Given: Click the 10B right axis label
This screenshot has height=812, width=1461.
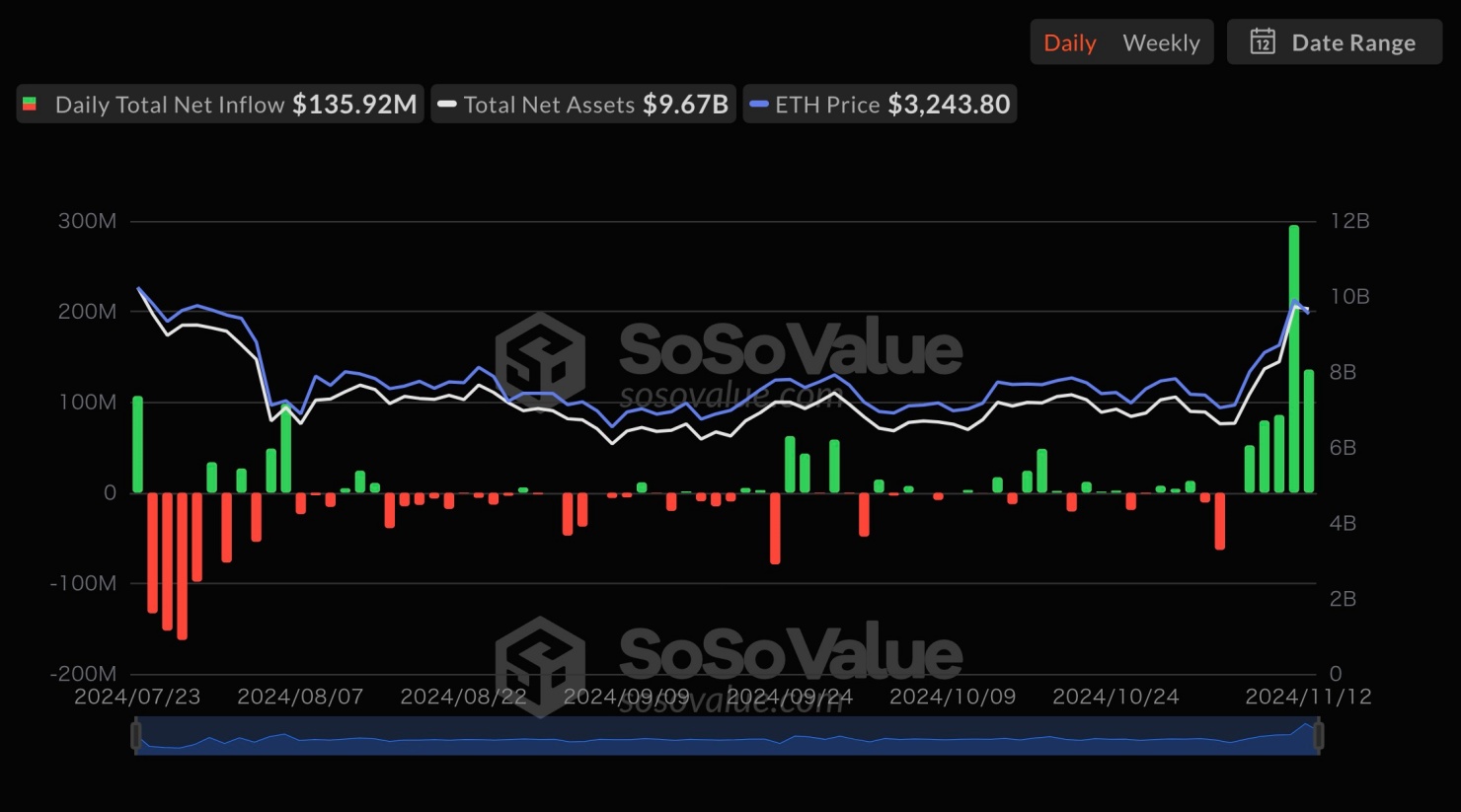Looking at the screenshot, I should (1349, 297).
